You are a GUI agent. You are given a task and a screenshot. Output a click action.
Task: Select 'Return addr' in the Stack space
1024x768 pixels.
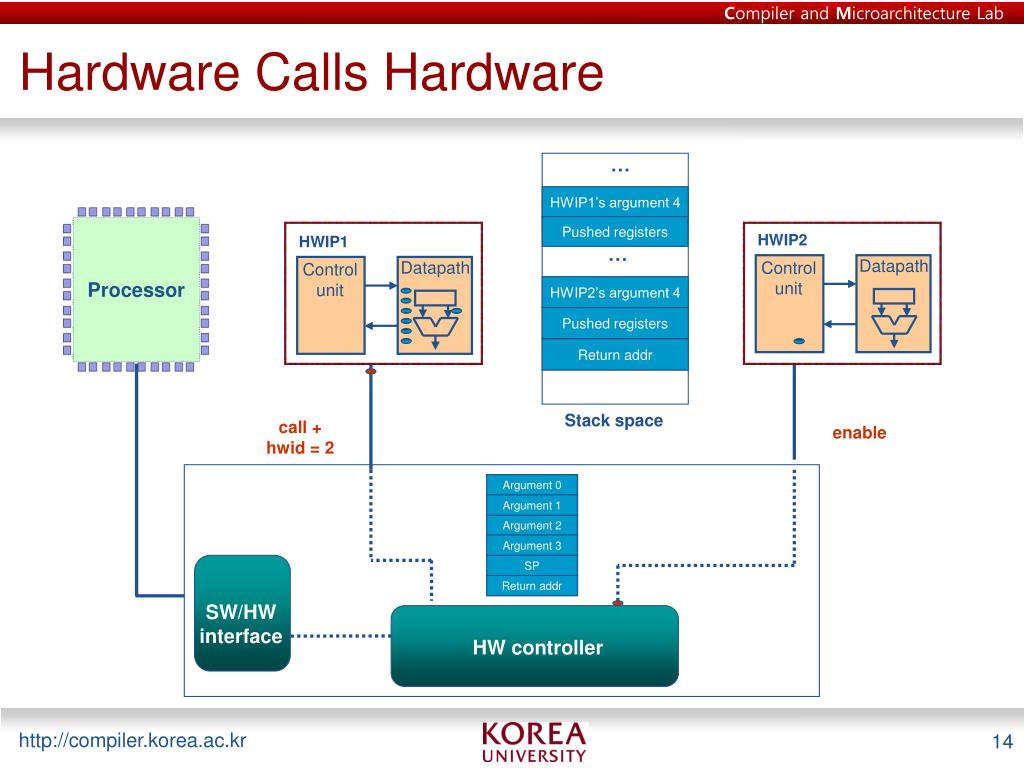tap(615, 355)
